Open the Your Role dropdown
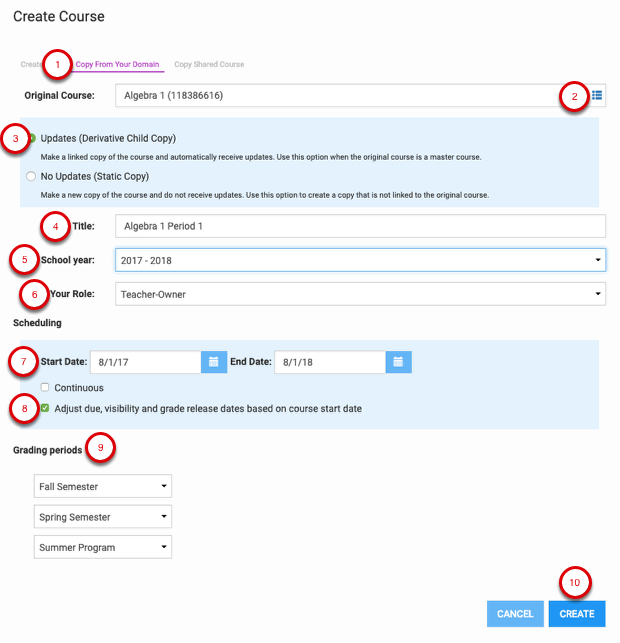 (360, 294)
